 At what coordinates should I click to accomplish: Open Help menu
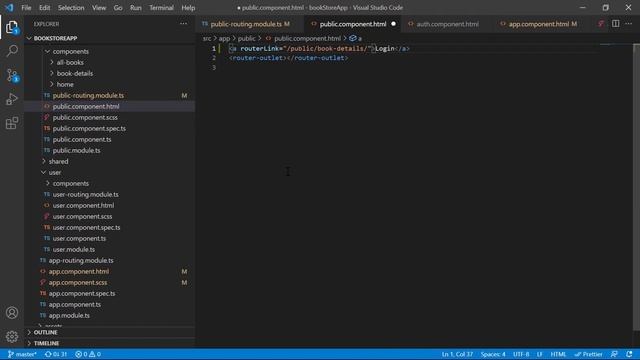click(188, 8)
